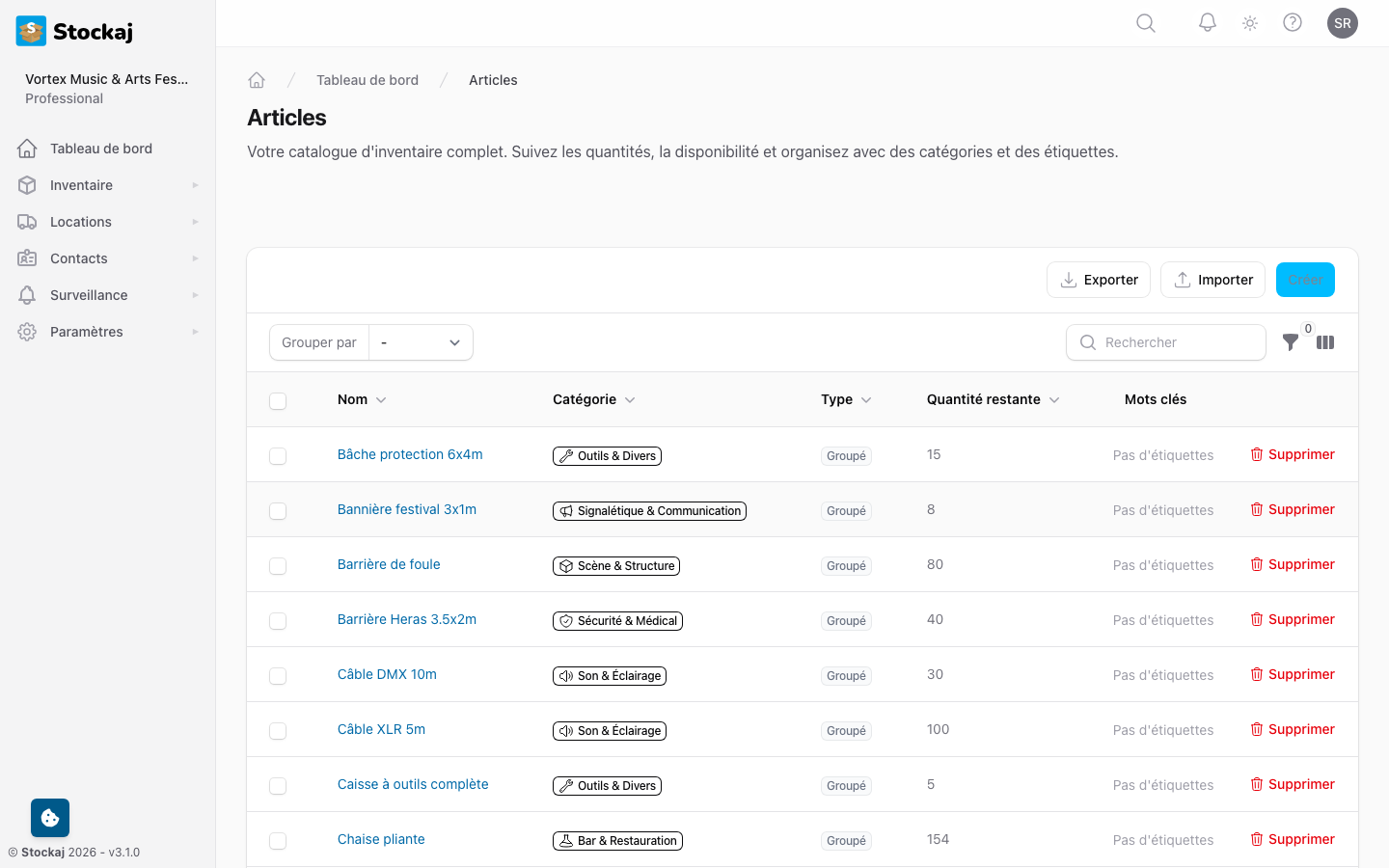Click the Exporter button
Viewport: 1389px width, 868px height.
1099,280
